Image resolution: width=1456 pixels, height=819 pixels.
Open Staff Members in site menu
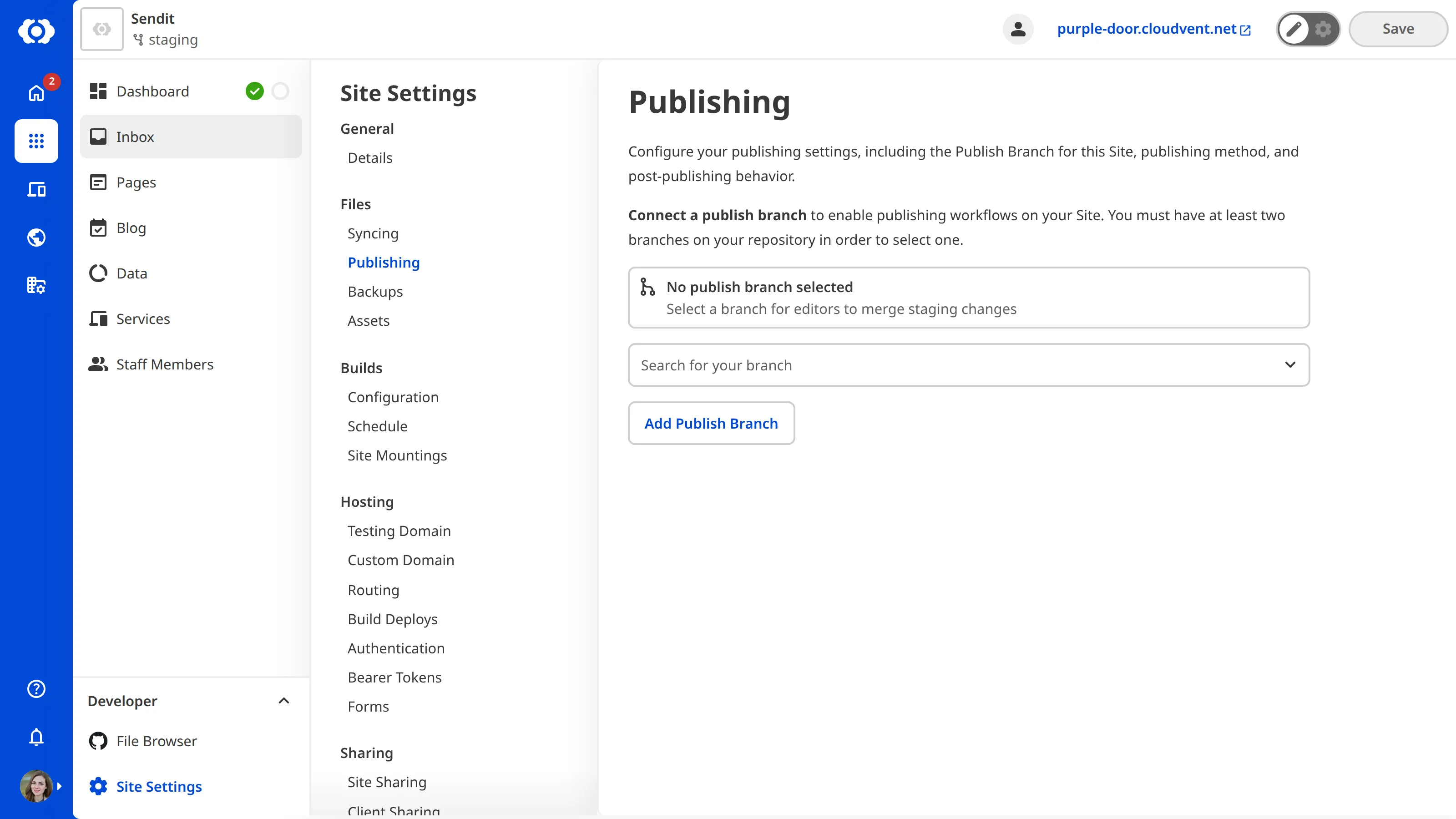point(191,364)
